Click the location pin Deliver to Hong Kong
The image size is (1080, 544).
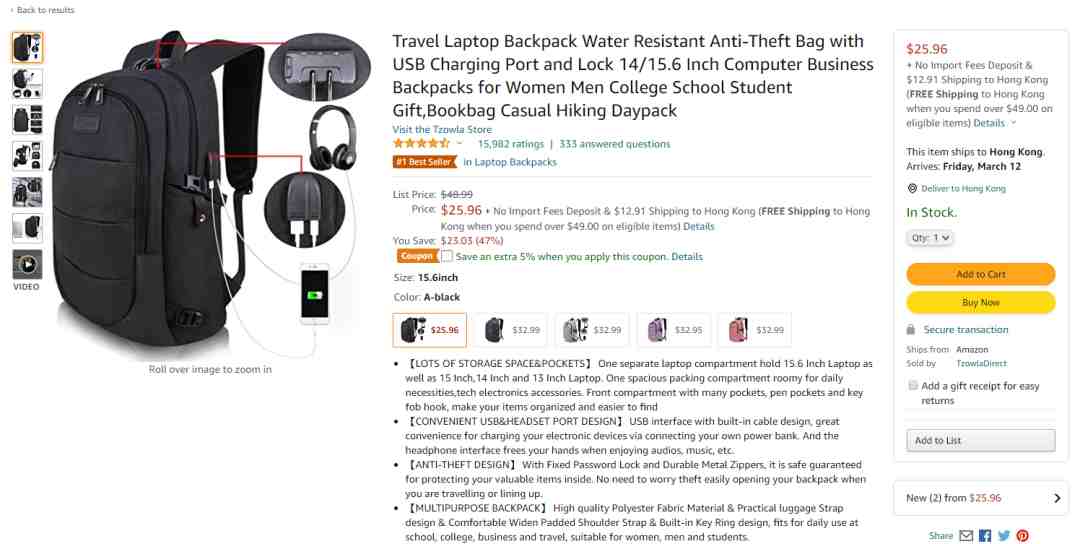click(x=912, y=188)
